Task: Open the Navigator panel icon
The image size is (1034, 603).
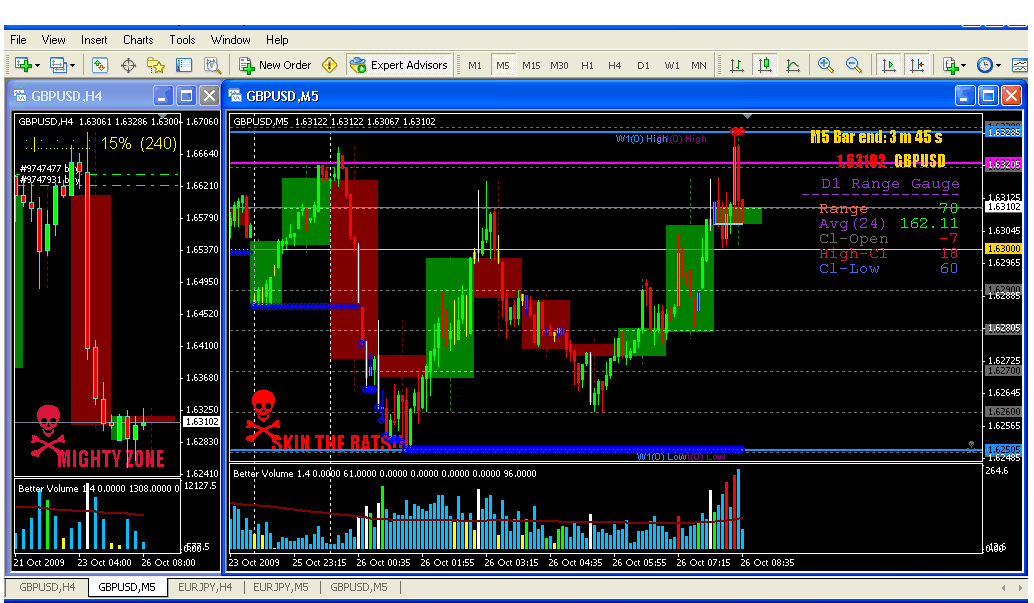Action: point(156,65)
